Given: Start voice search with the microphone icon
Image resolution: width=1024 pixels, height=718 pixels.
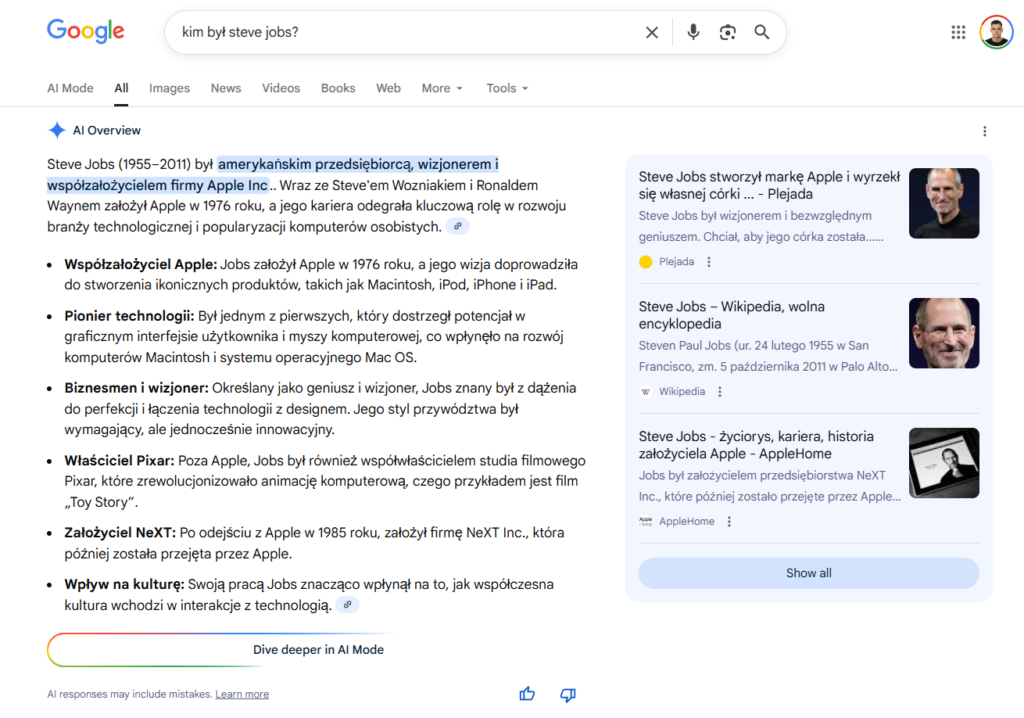Looking at the screenshot, I should [693, 33].
